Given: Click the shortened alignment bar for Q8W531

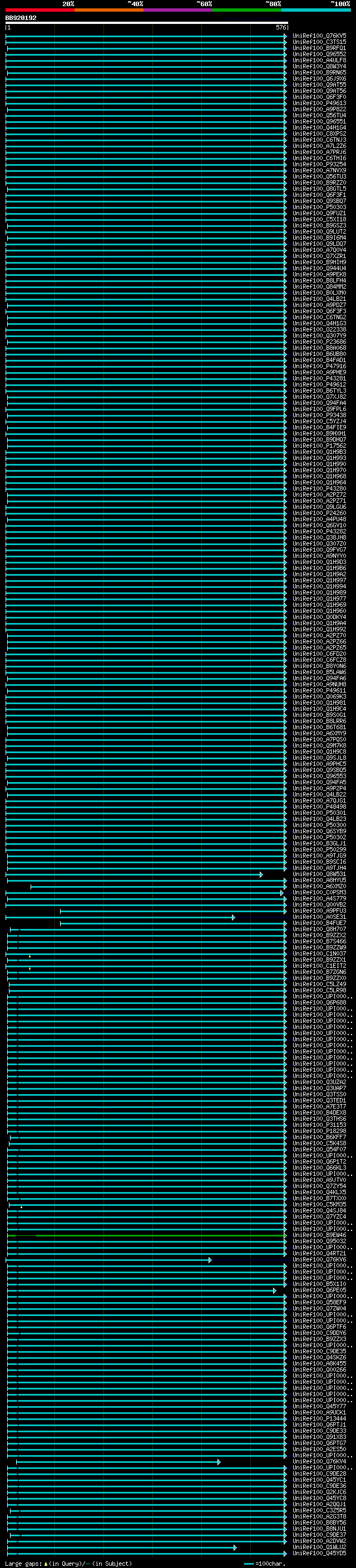Looking at the screenshot, I should click(x=135, y=875).
